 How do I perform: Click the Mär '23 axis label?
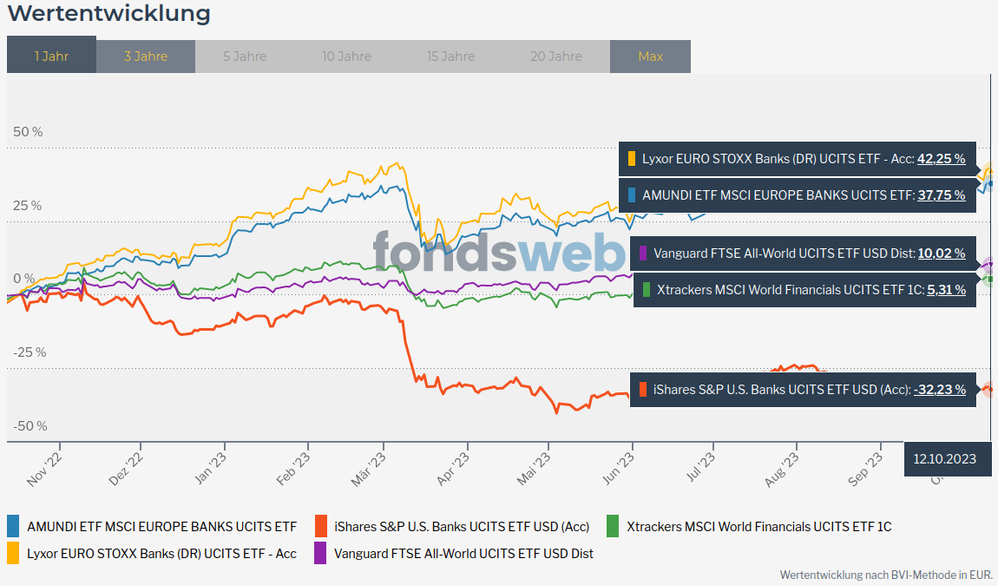tap(369, 470)
